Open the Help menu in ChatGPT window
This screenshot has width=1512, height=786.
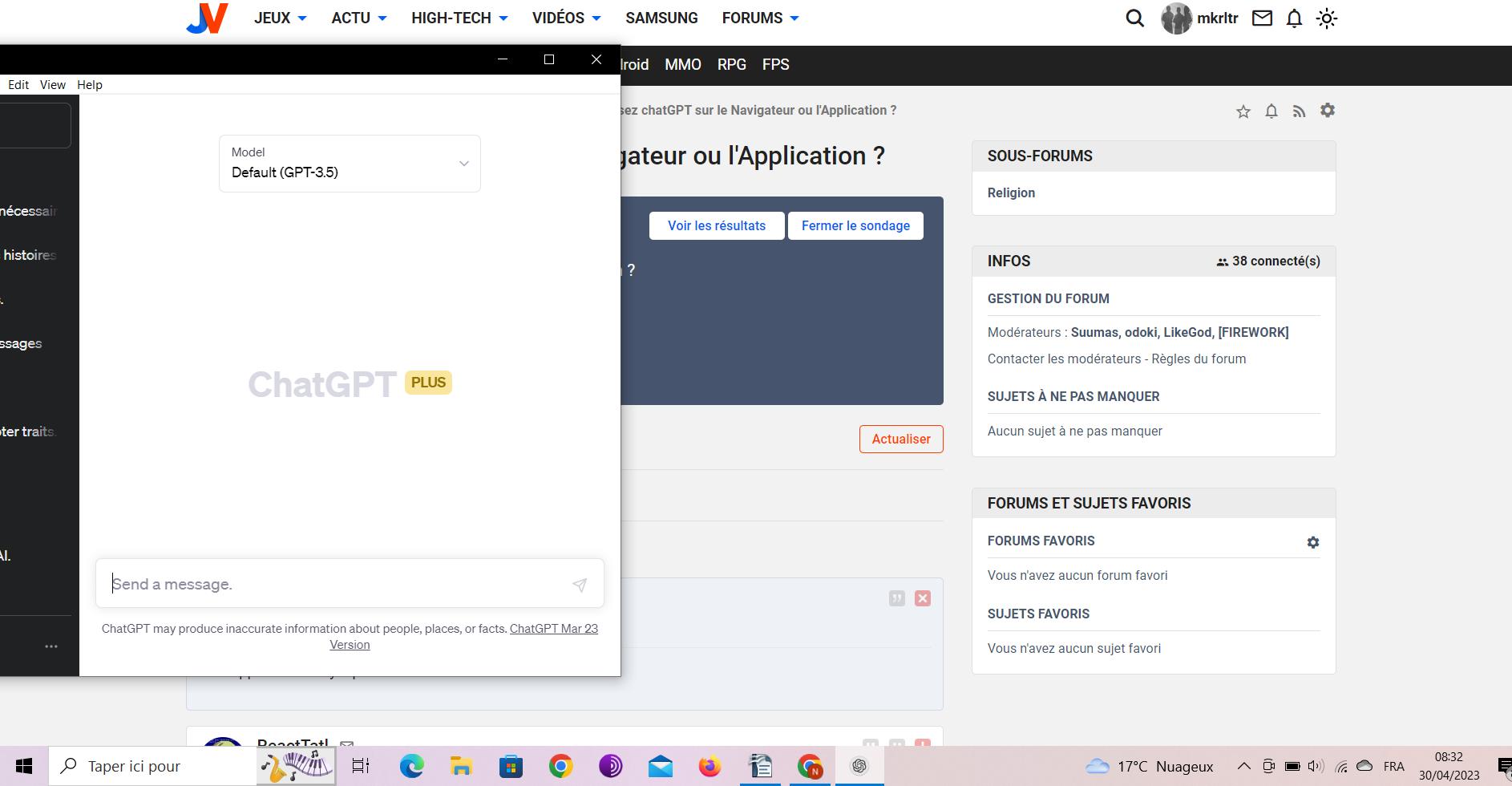[x=90, y=85]
